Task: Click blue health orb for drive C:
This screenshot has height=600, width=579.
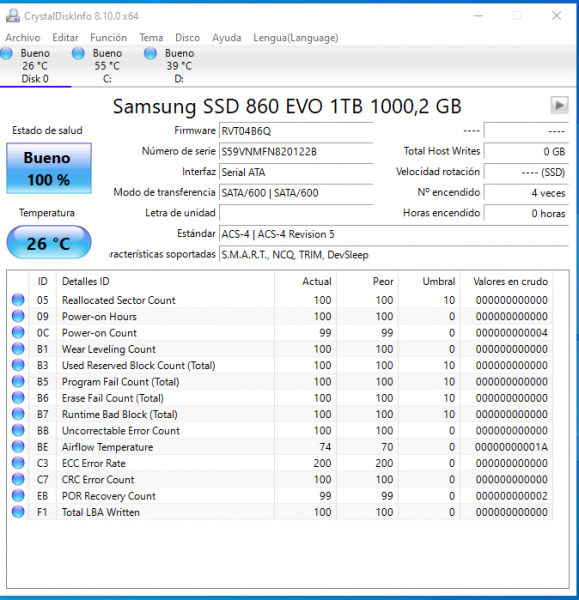Action: [78, 53]
